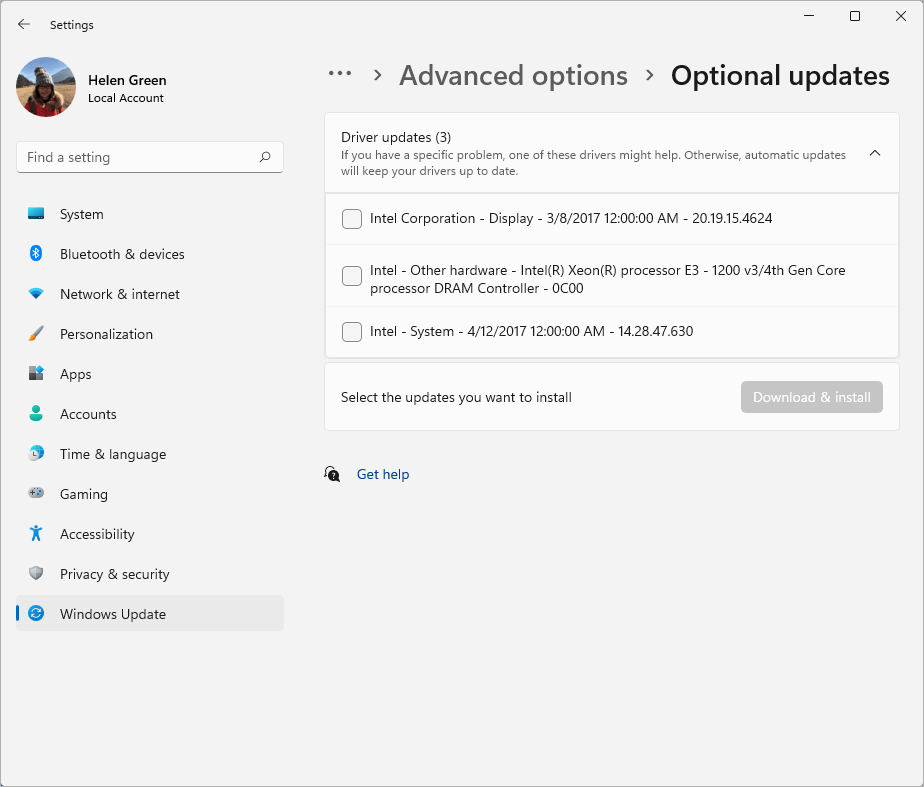
Task: Expand hidden breadcrumb items before Advanced options
Action: pyautogui.click(x=340, y=74)
